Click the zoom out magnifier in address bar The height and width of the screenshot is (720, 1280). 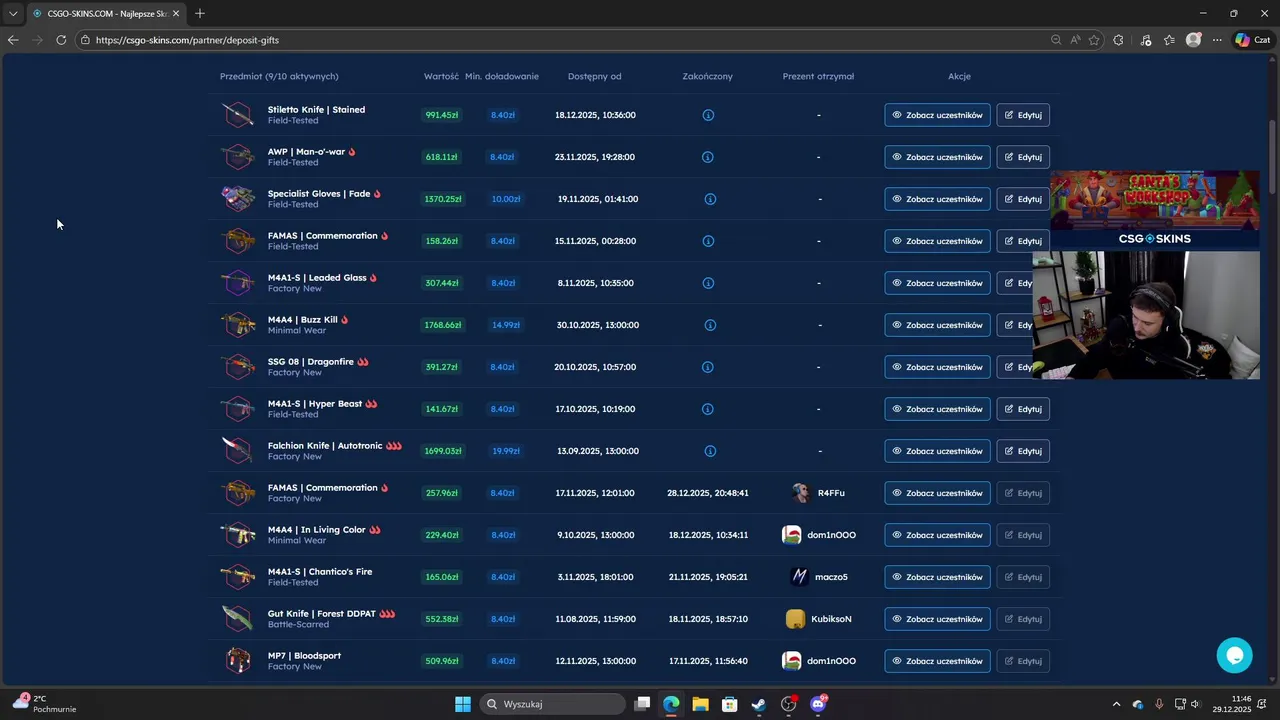tap(1056, 40)
